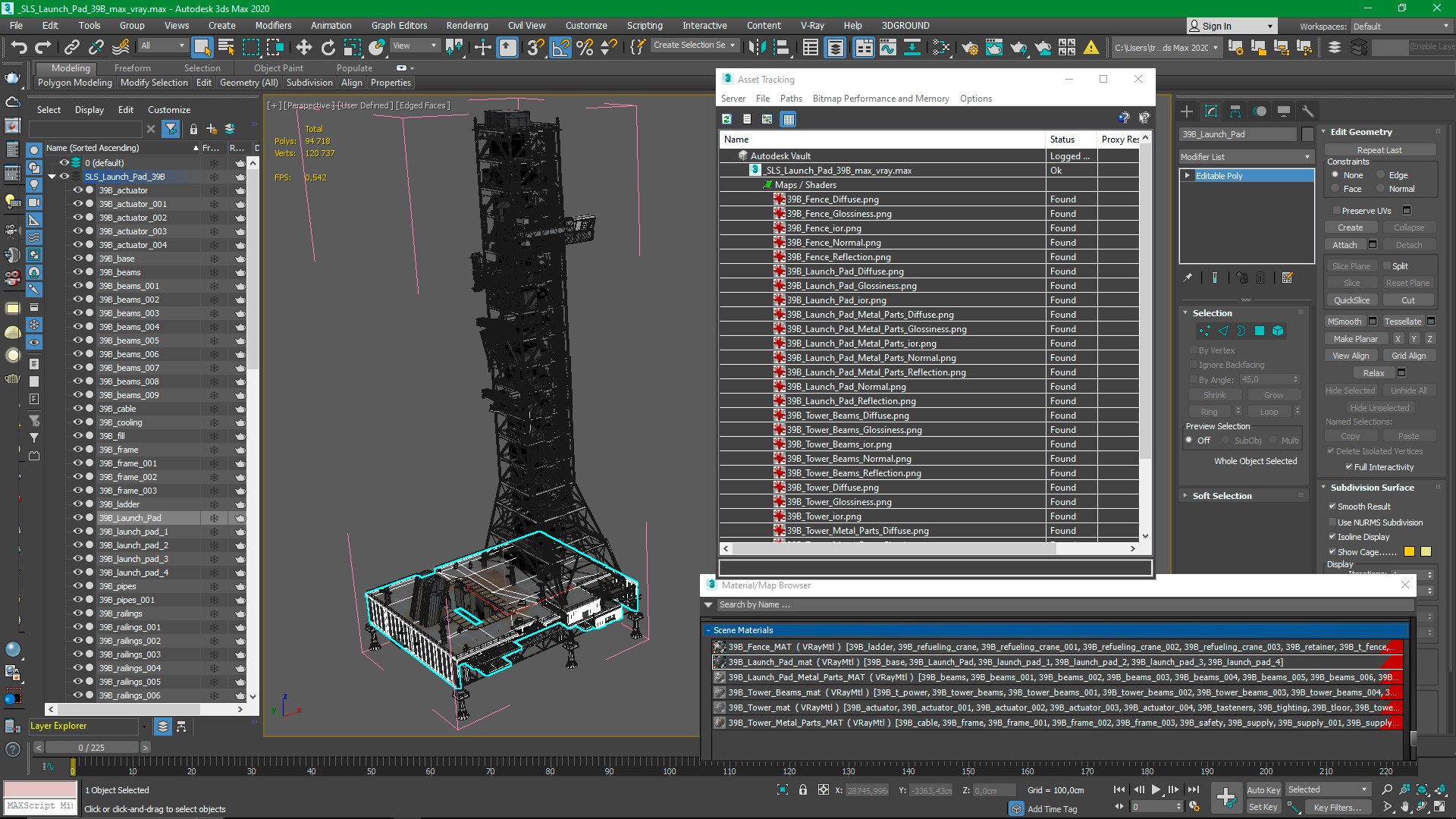Click the Auto Key button
The width and height of the screenshot is (1456, 819).
(x=1263, y=790)
